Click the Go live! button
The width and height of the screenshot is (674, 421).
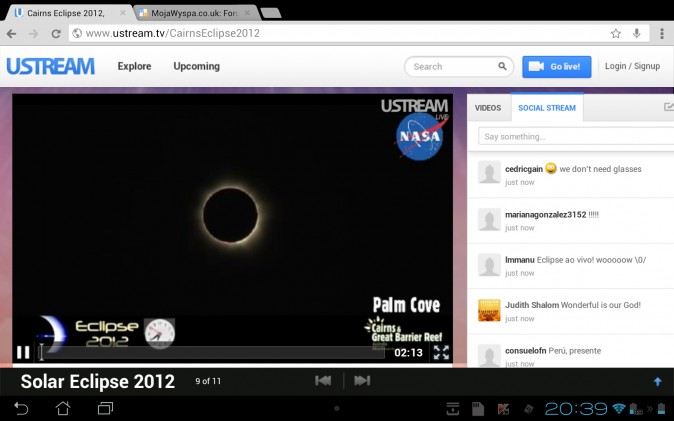557,67
